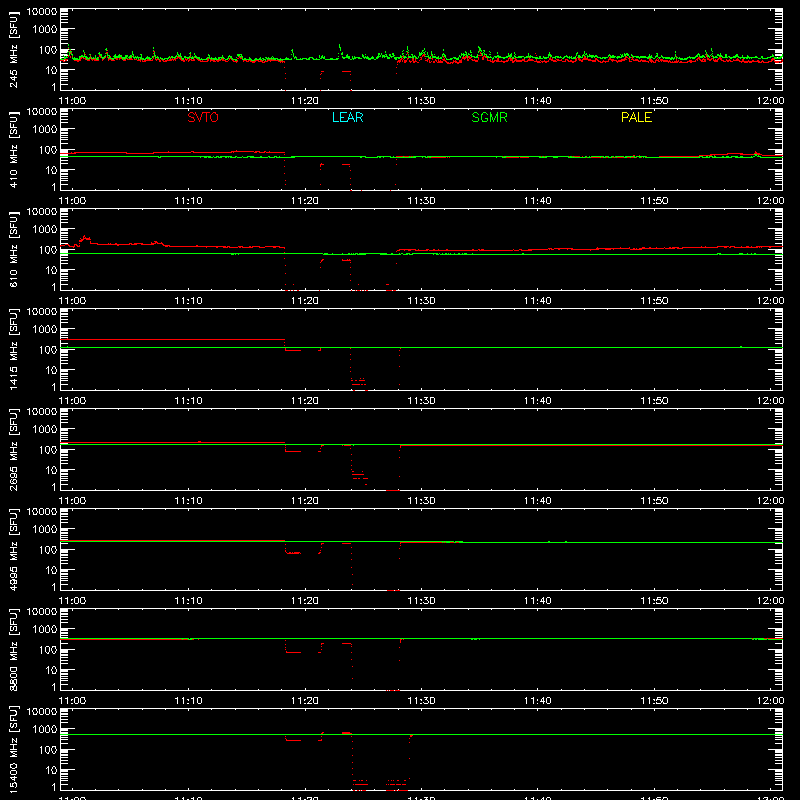Select the 4995 MHz [SFU] axis title

[x=13, y=549]
